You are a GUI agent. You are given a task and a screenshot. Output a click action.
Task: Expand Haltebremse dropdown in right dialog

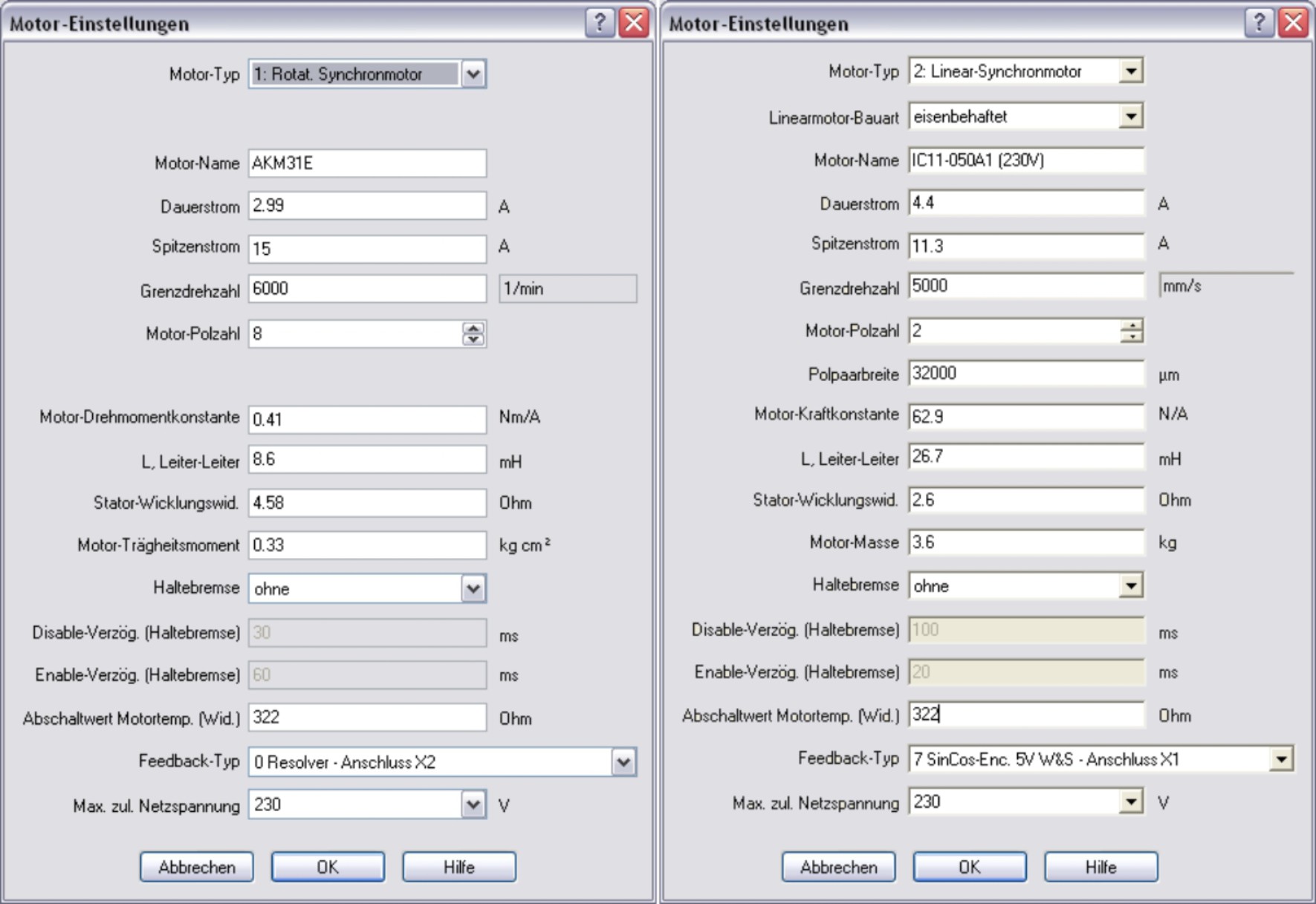pos(1131,586)
